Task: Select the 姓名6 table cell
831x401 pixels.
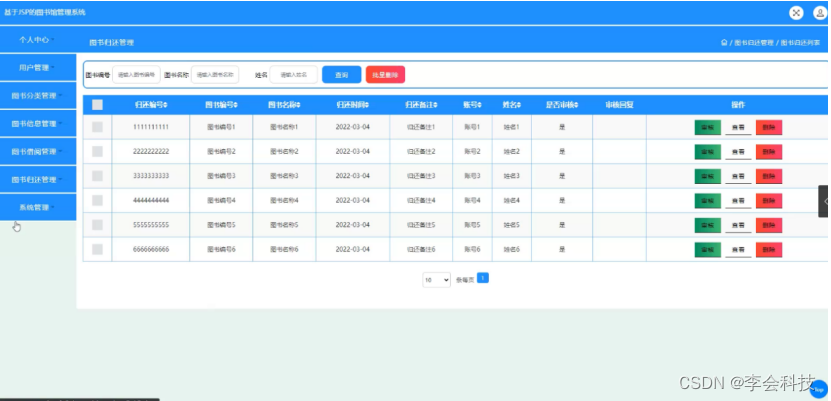Action: [511, 249]
